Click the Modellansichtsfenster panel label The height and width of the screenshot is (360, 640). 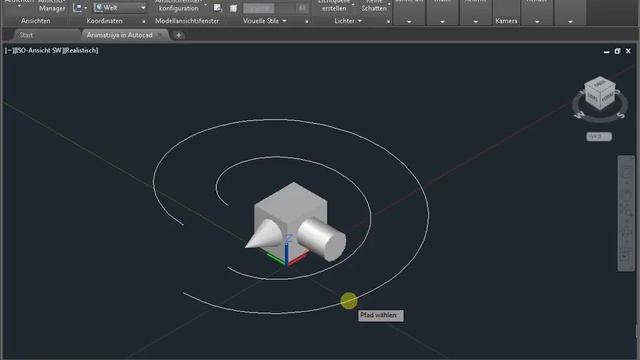tap(187, 21)
